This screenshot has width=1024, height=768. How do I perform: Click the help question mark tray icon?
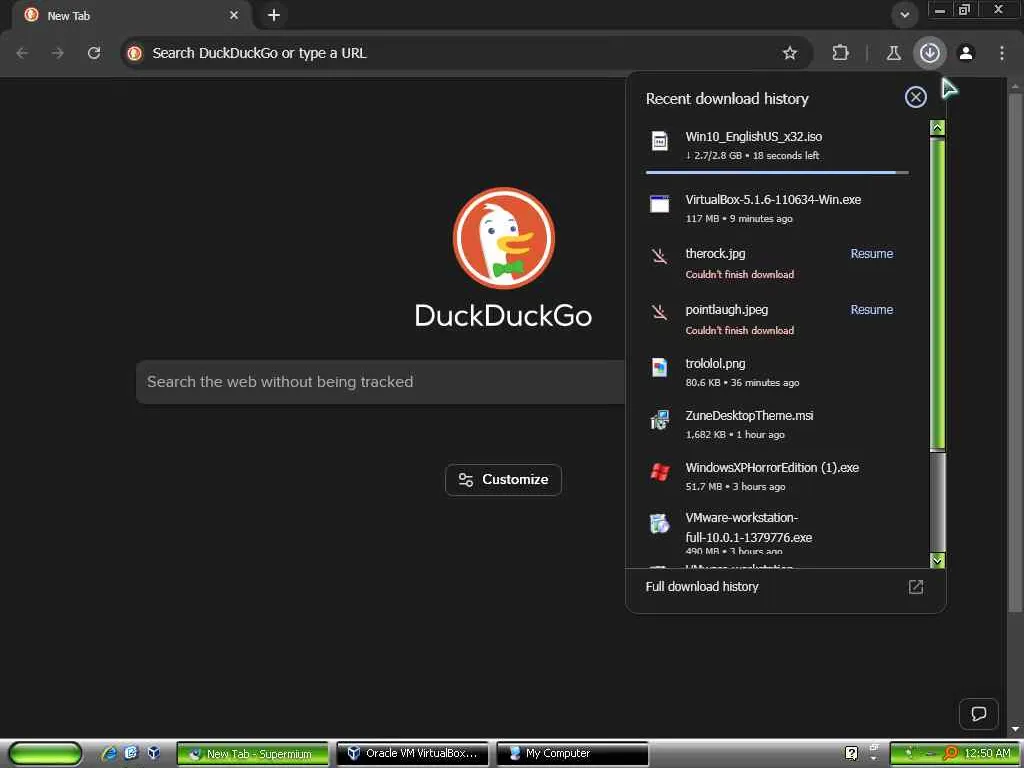click(851, 754)
